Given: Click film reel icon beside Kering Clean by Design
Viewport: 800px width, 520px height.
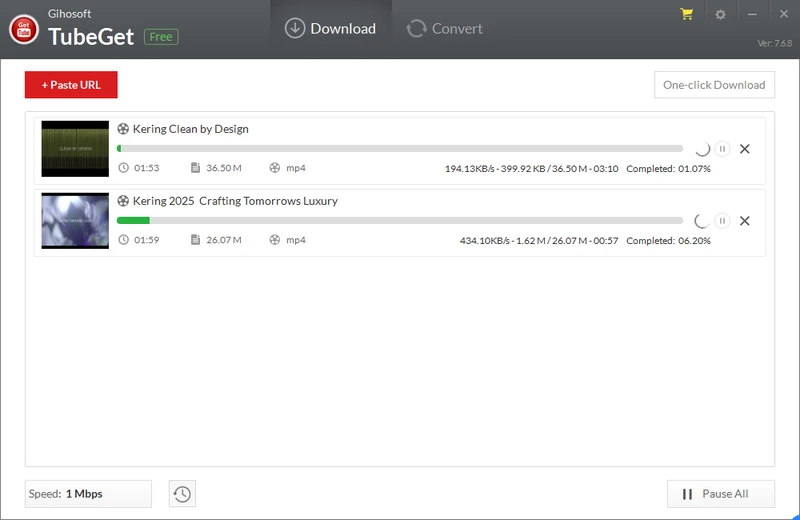Looking at the screenshot, I should [x=123, y=129].
